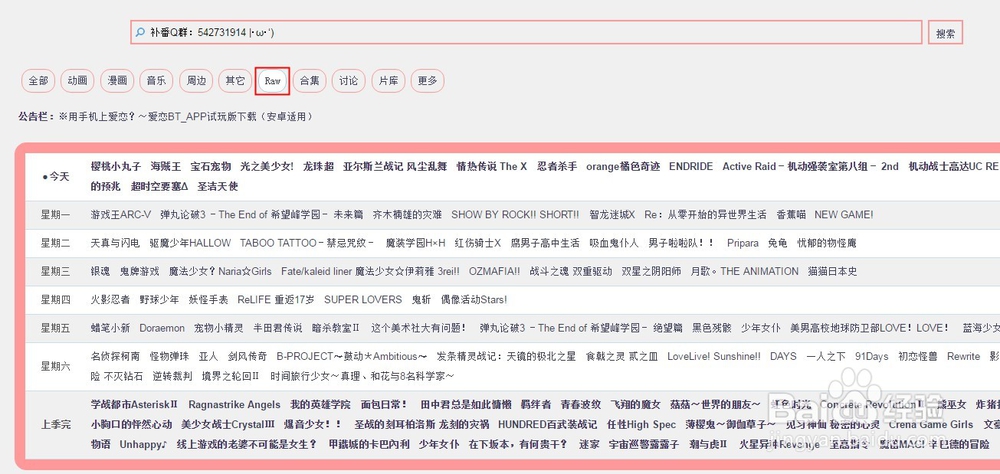Select the 音乐 category tab
The height and width of the screenshot is (474, 1000).
click(156, 81)
